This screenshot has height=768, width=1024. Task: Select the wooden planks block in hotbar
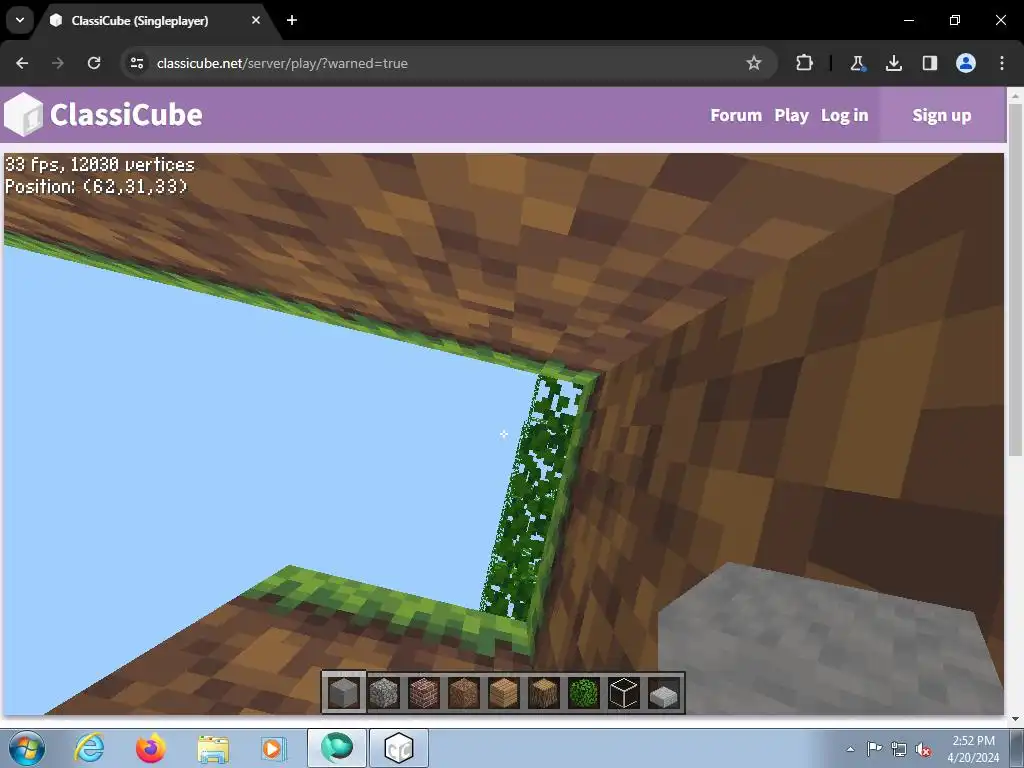tap(504, 692)
